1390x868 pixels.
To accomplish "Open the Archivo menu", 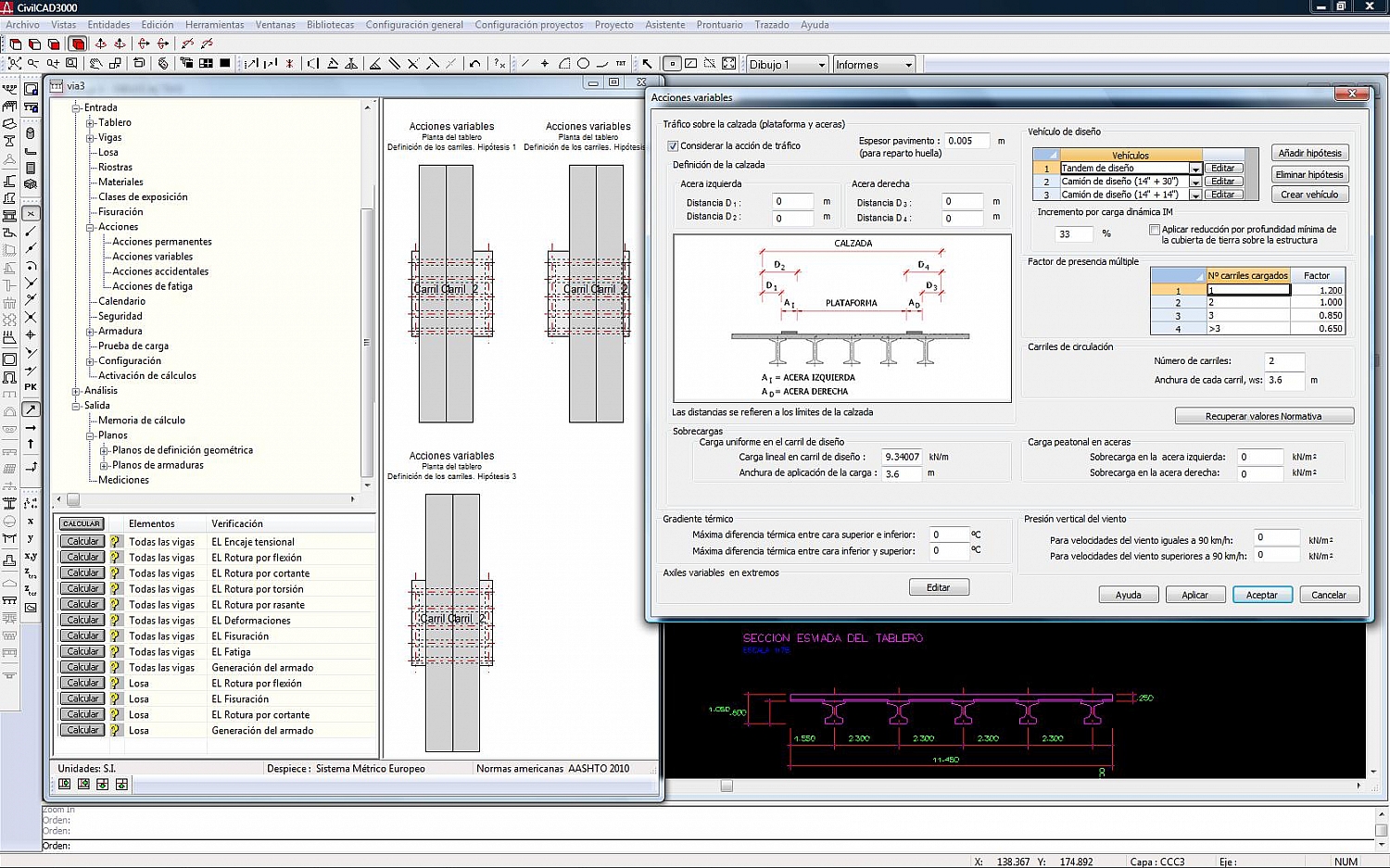I will (x=22, y=25).
